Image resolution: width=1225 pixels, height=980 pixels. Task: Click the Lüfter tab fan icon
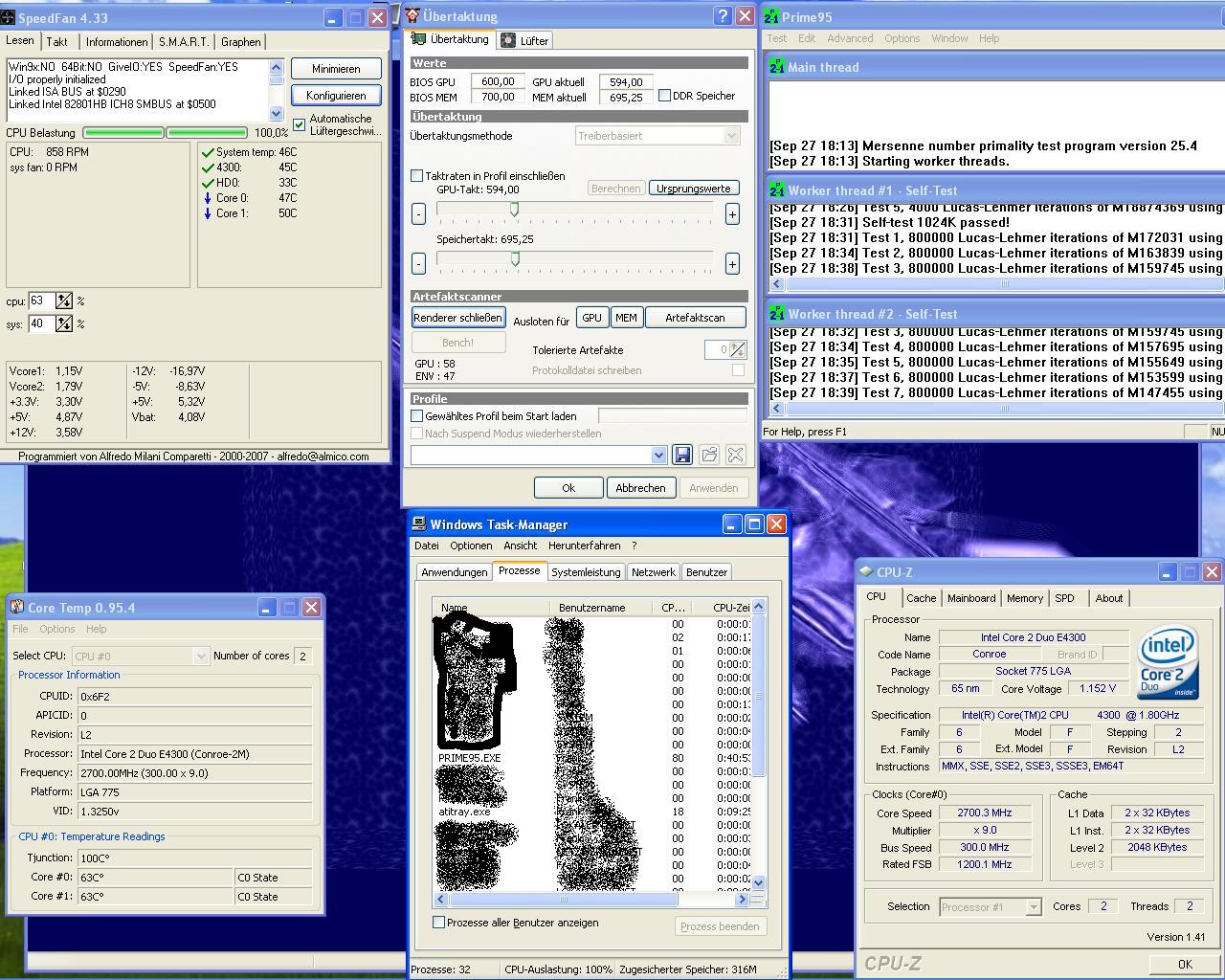(x=510, y=40)
